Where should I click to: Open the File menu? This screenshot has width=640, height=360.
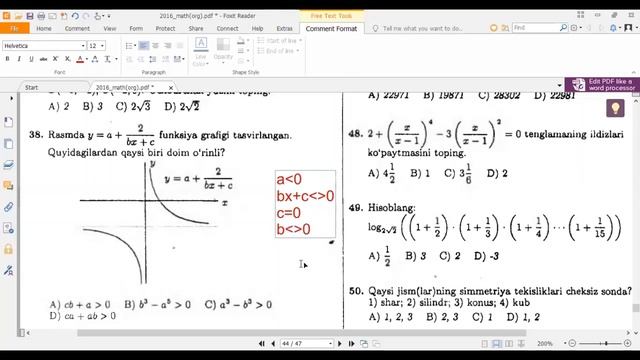pyautogui.click(x=14, y=29)
